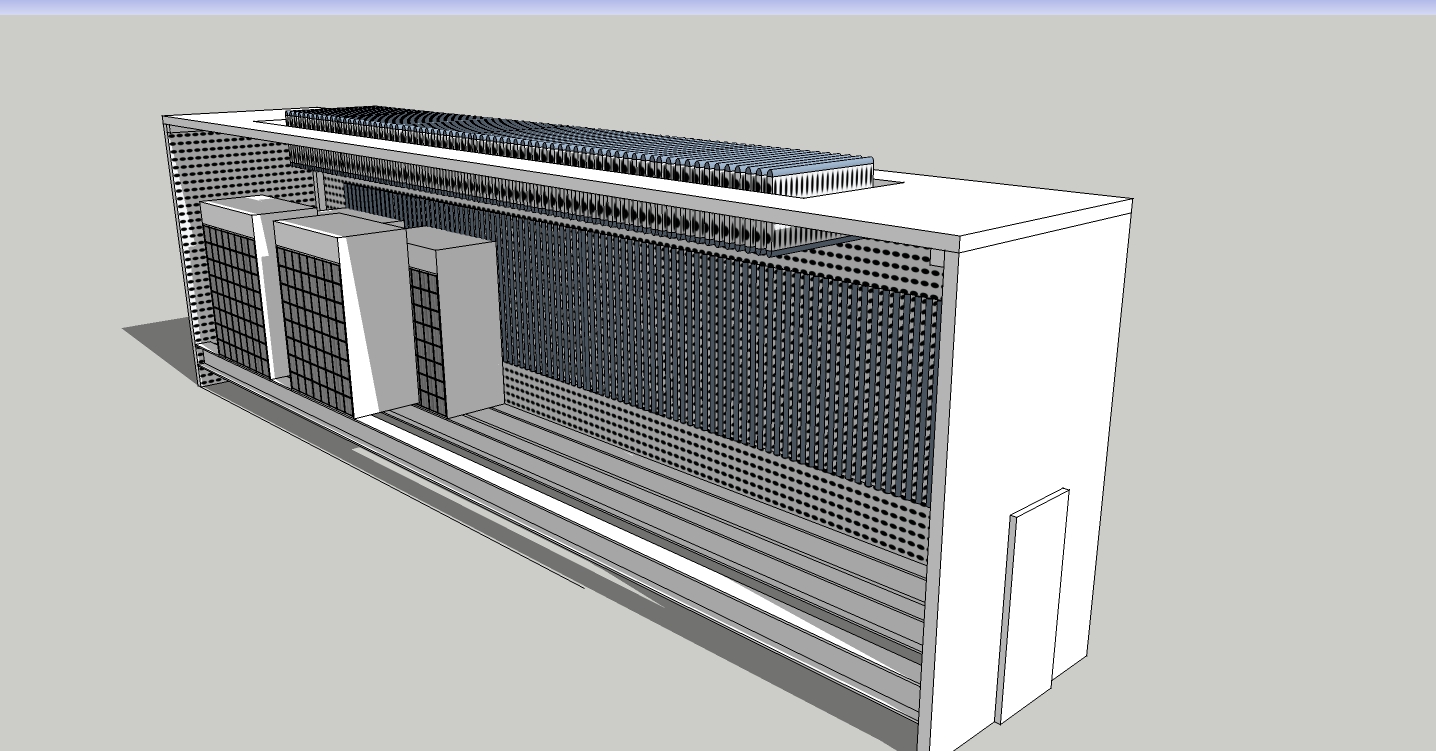Click the middle condenser unit's grid grille
Screen dimensions: 1436x751
click(x=315, y=328)
